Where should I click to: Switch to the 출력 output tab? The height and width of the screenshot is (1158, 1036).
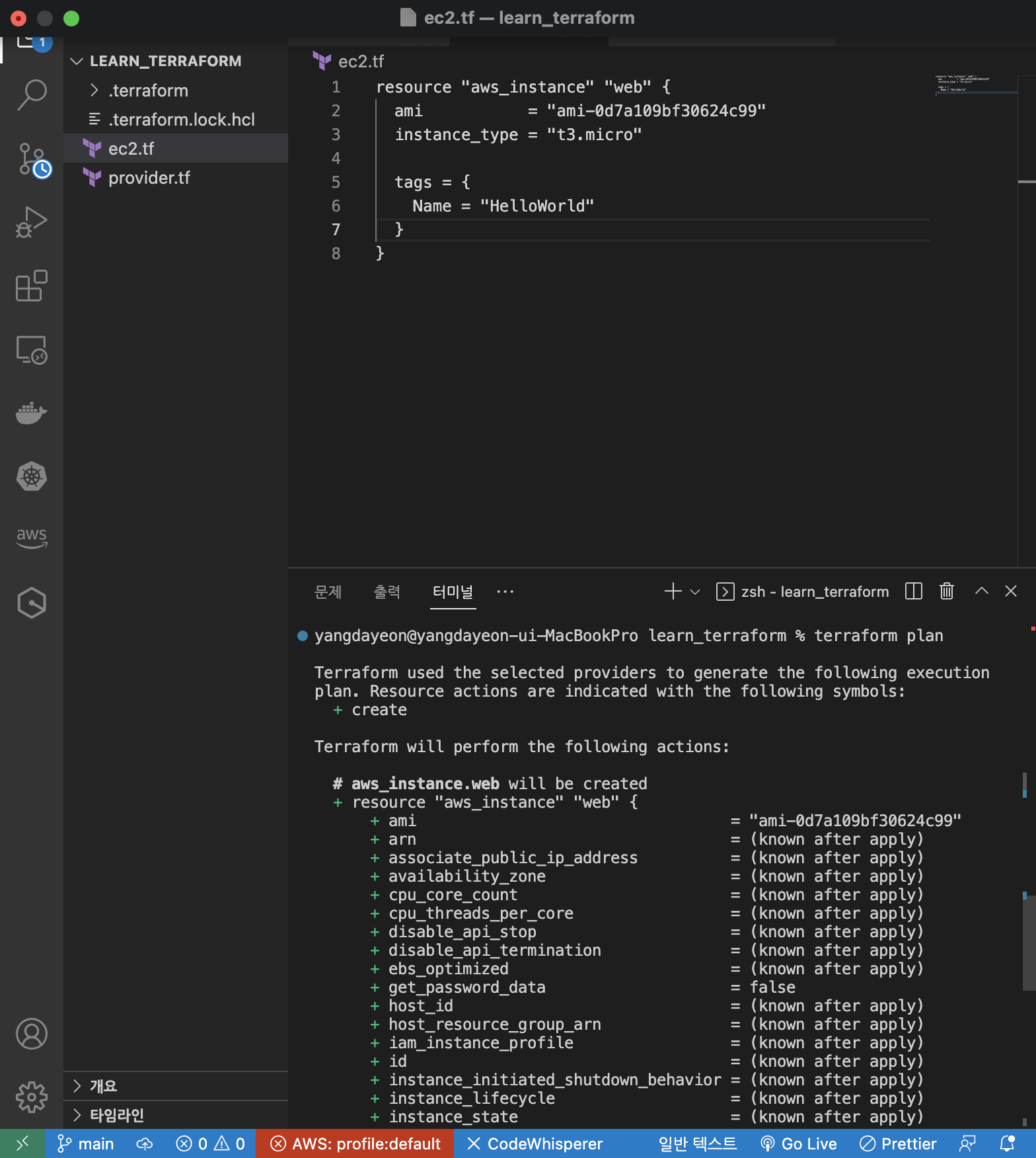pos(387,592)
